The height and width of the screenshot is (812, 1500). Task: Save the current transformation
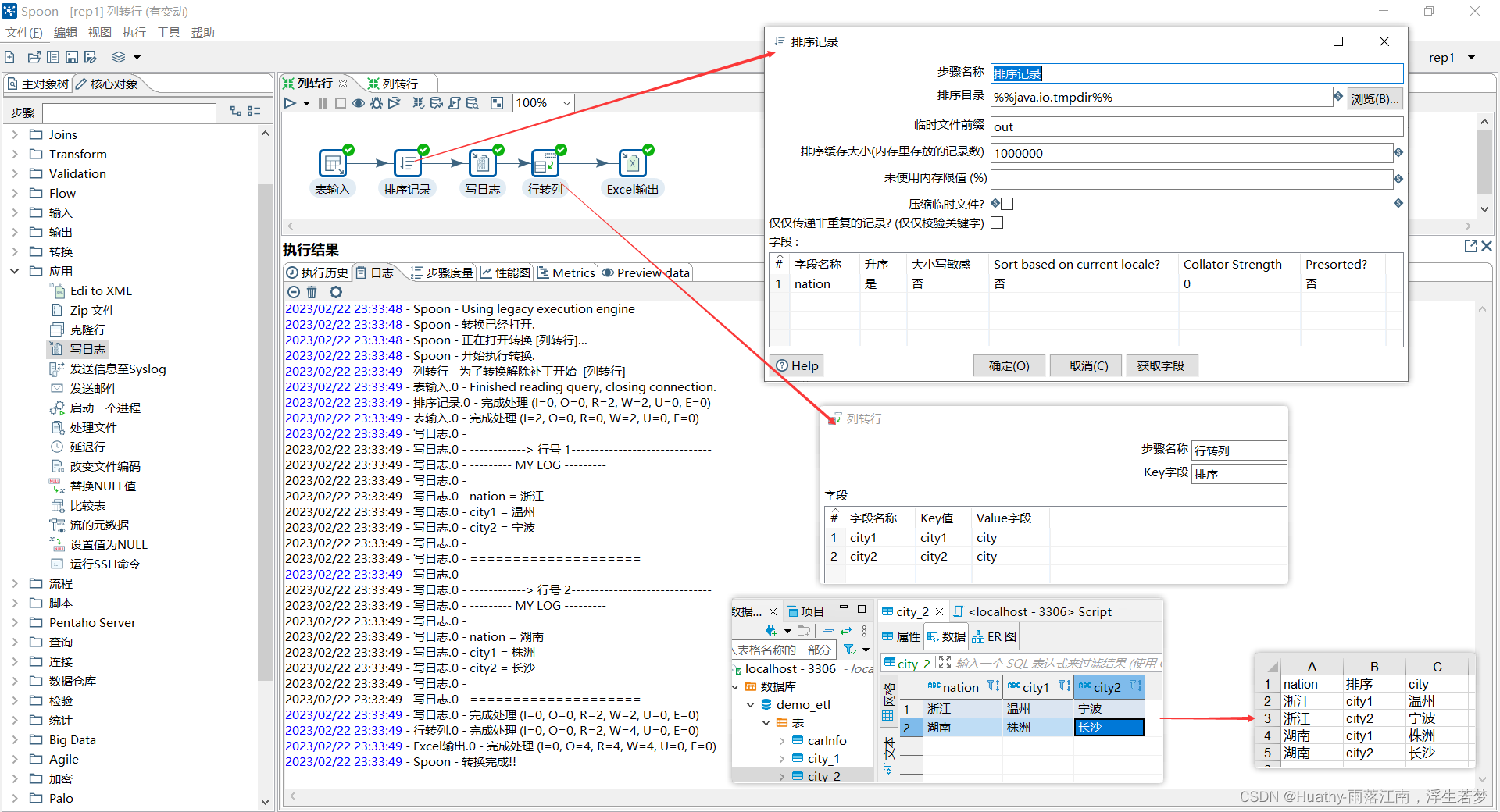[72, 57]
